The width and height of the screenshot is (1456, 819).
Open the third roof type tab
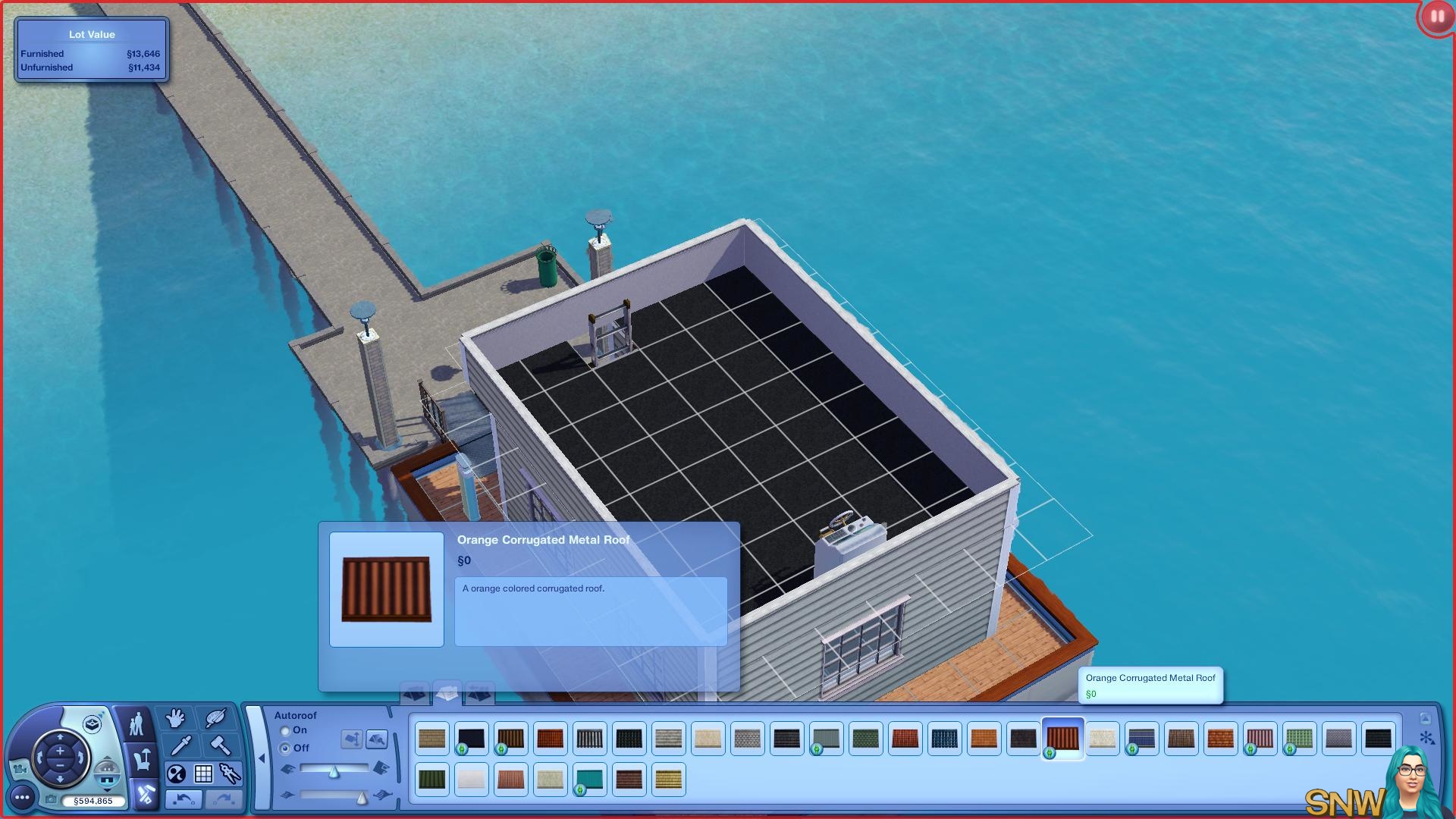coord(479,693)
